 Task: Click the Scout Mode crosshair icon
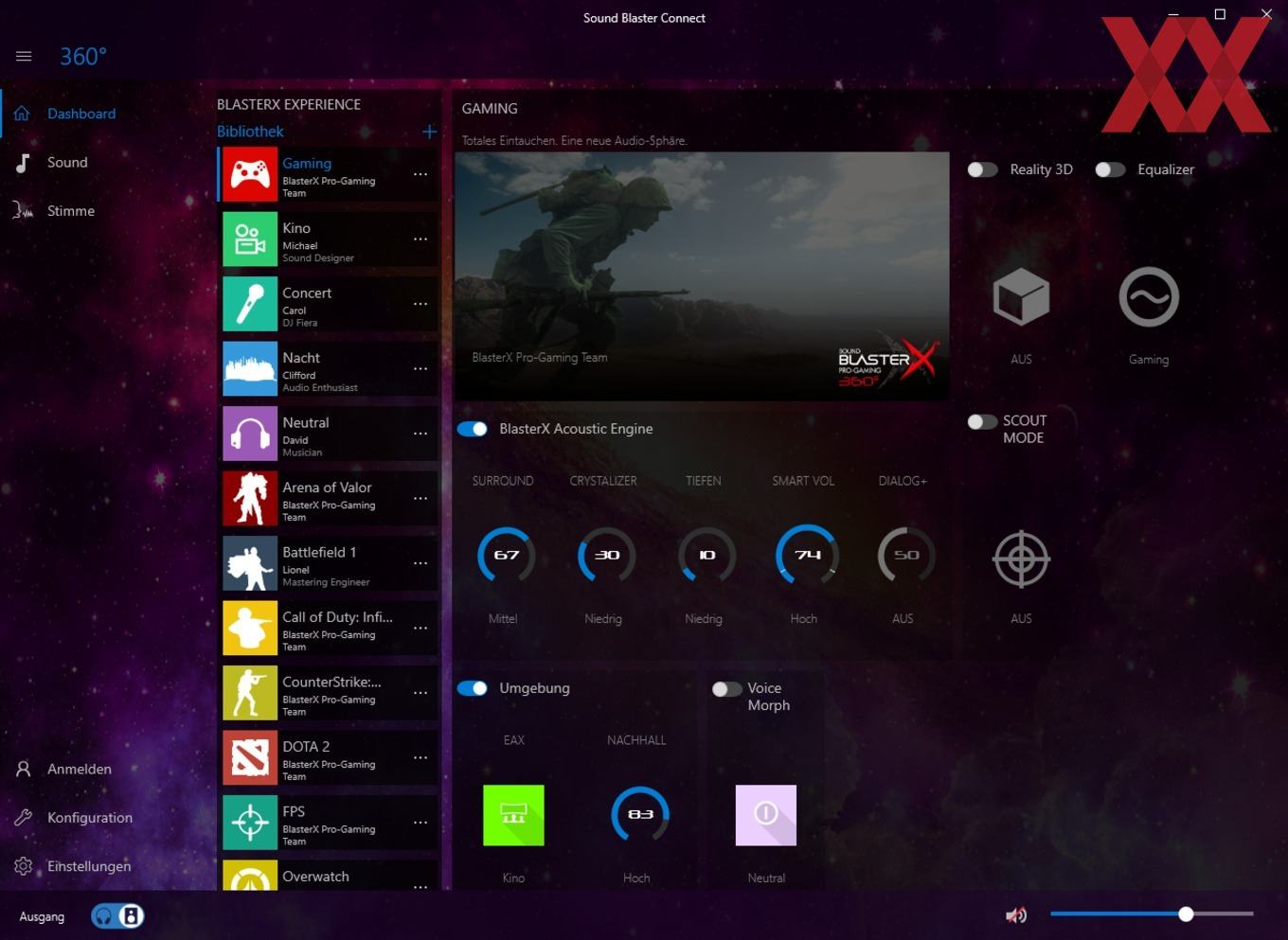pyautogui.click(x=1021, y=559)
